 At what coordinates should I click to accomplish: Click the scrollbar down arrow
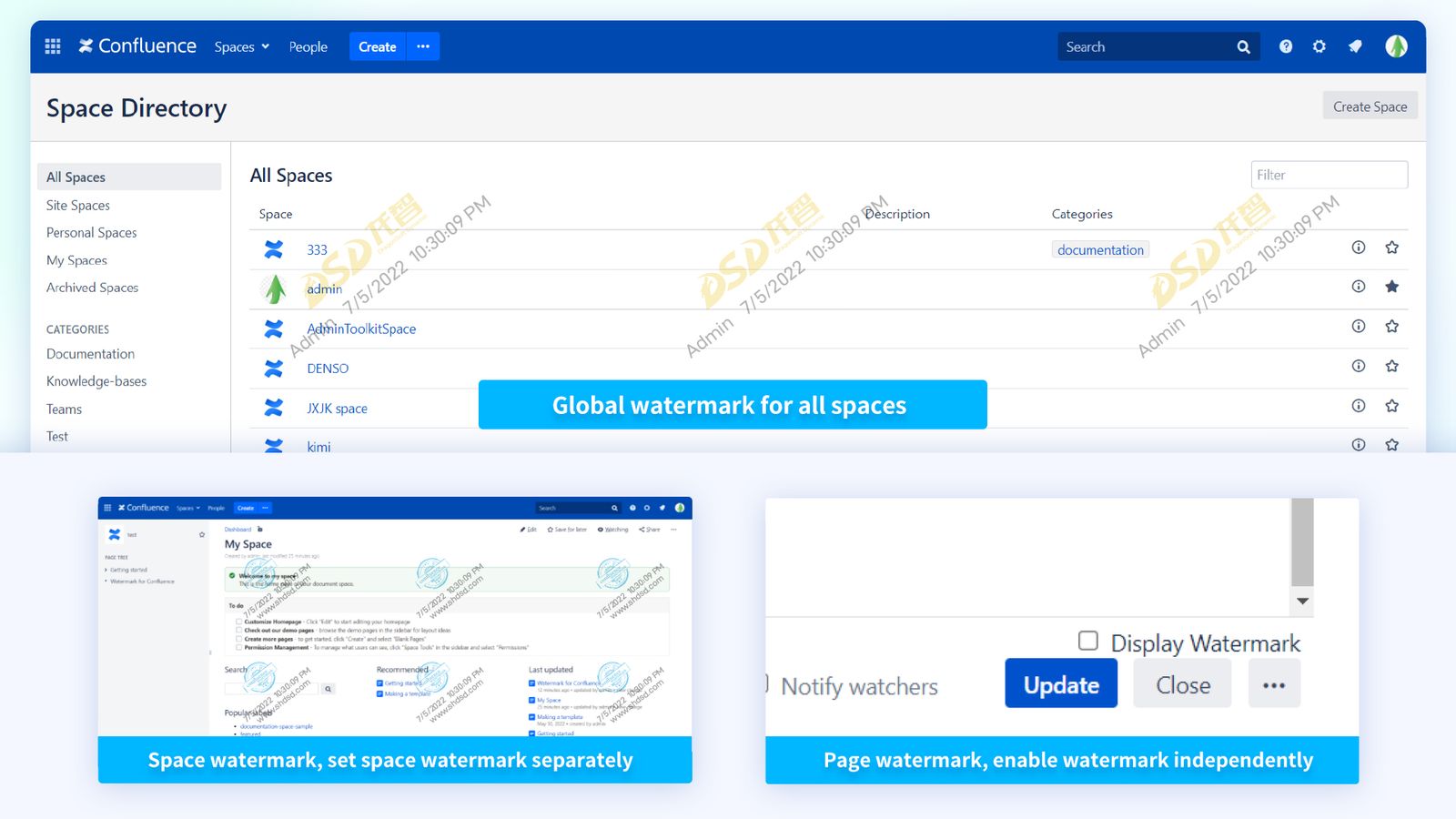(x=1302, y=601)
